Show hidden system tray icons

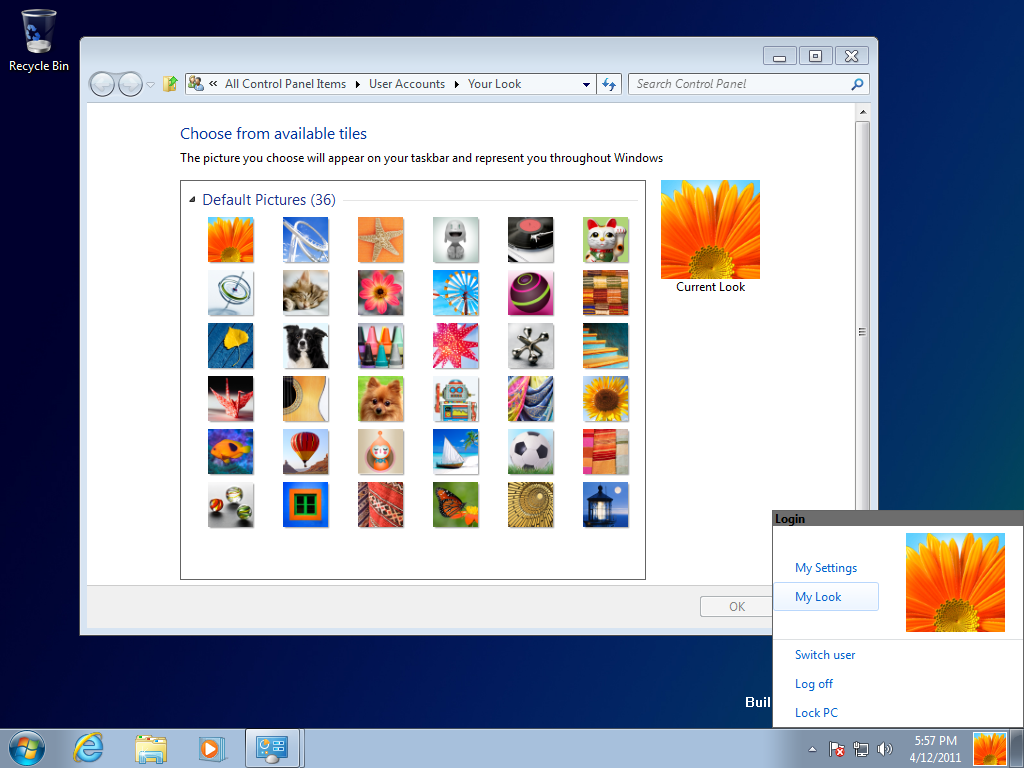[812, 749]
